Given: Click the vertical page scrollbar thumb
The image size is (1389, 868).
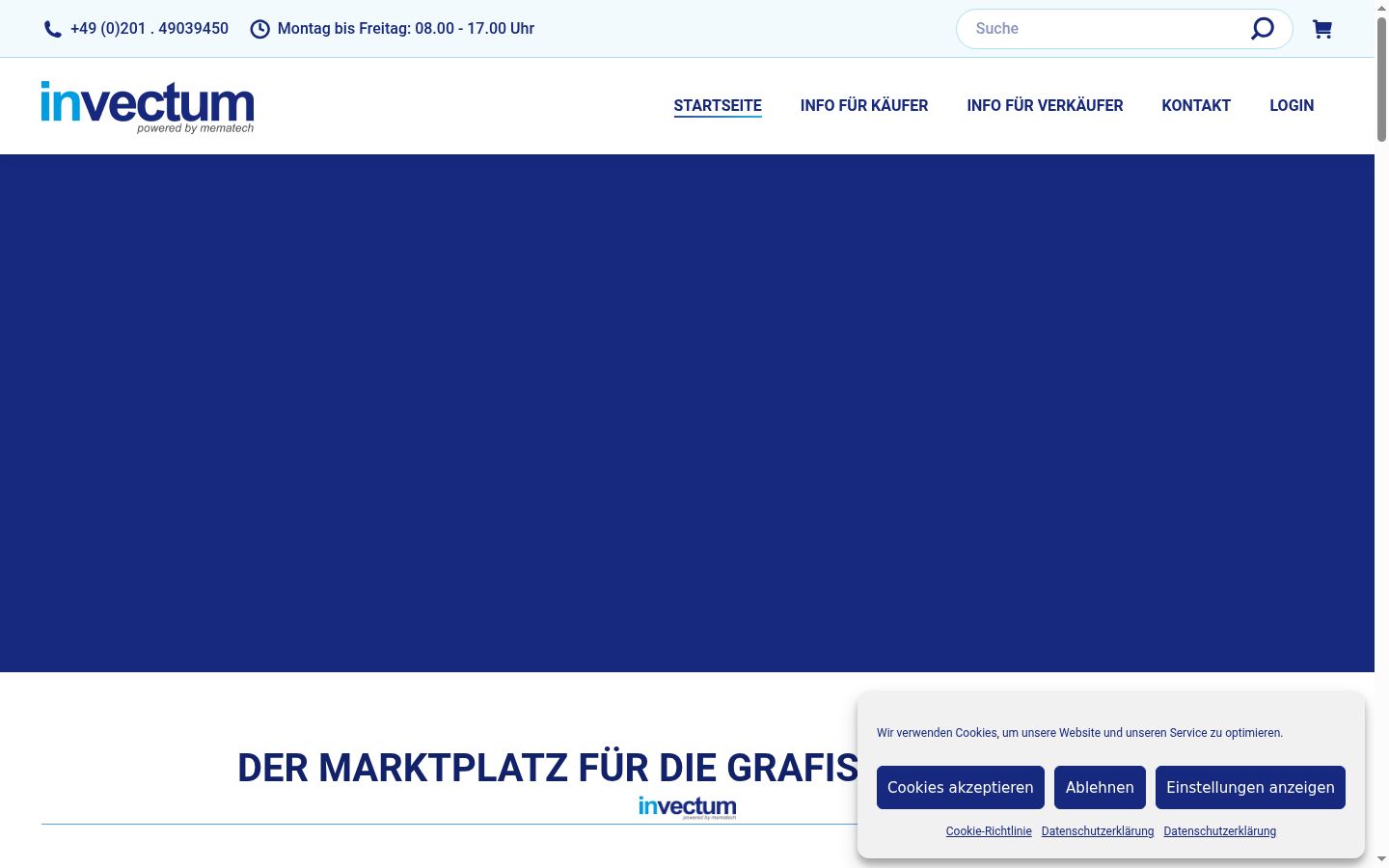Looking at the screenshot, I should coord(1381,79).
